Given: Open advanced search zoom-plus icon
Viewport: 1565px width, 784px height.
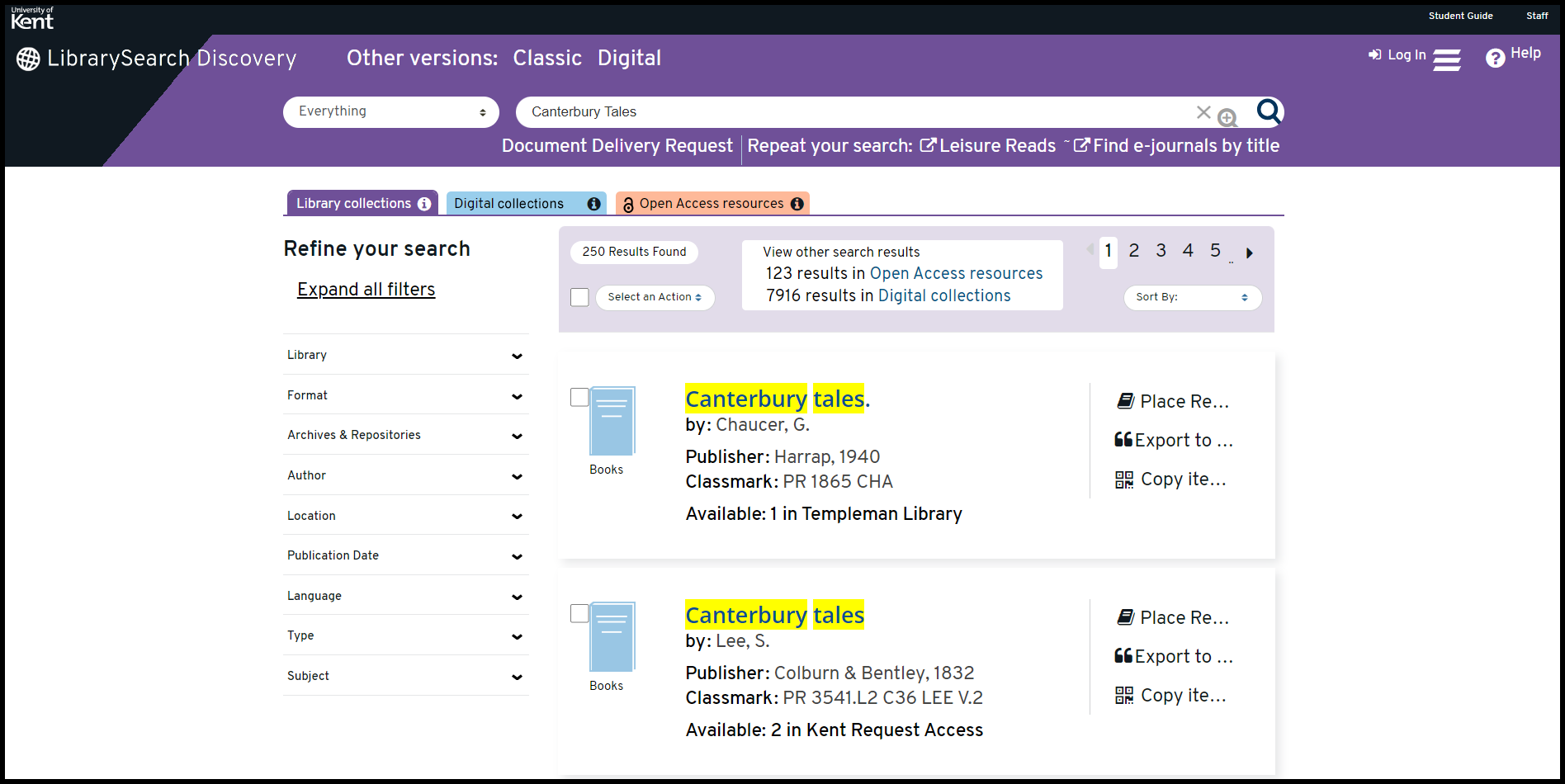Looking at the screenshot, I should 1227,118.
